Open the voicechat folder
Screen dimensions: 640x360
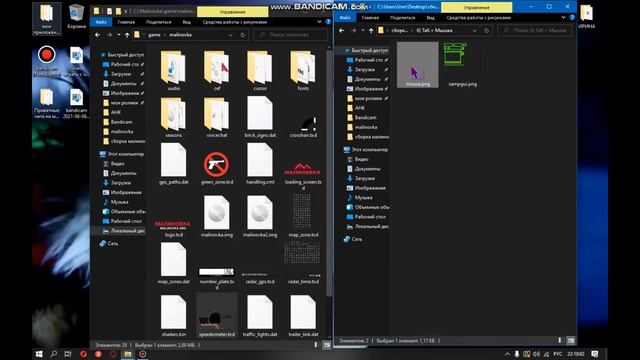[217, 117]
